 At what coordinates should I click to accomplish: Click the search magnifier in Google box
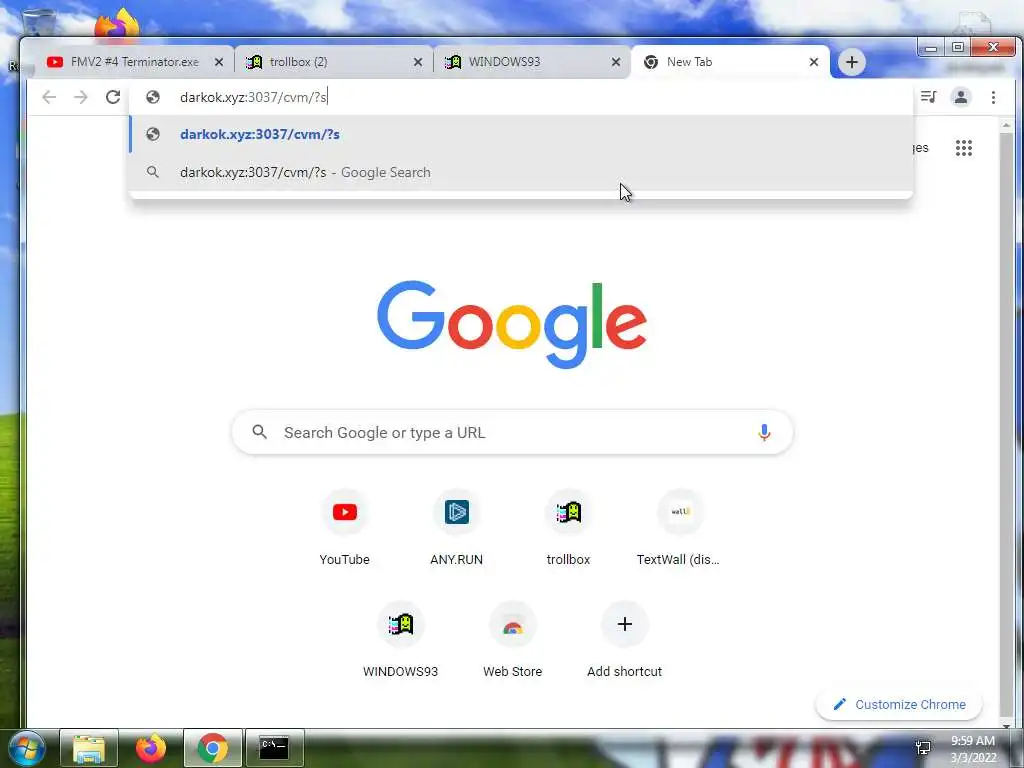(259, 432)
